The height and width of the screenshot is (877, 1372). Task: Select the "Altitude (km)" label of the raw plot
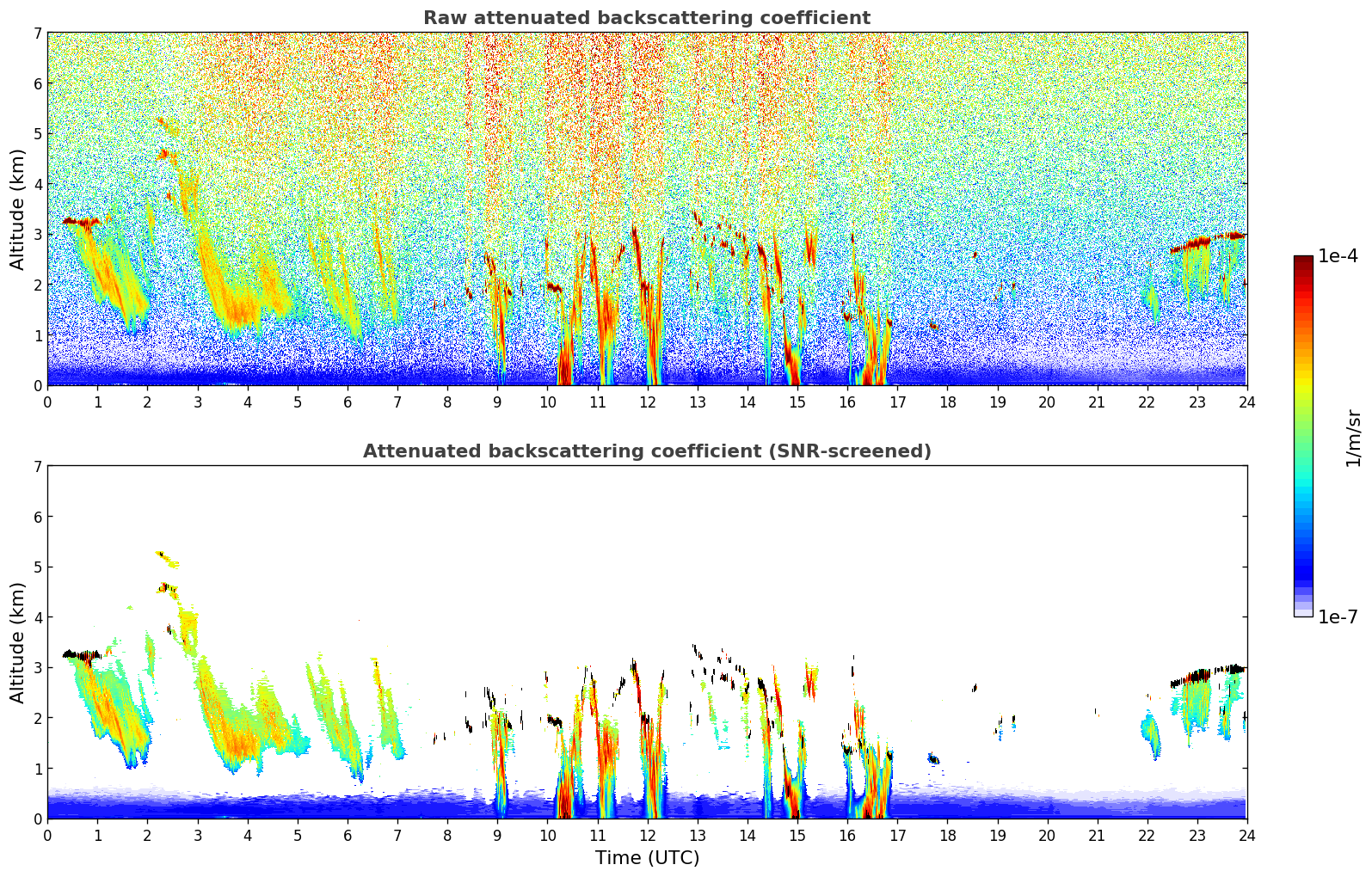(x=18, y=209)
